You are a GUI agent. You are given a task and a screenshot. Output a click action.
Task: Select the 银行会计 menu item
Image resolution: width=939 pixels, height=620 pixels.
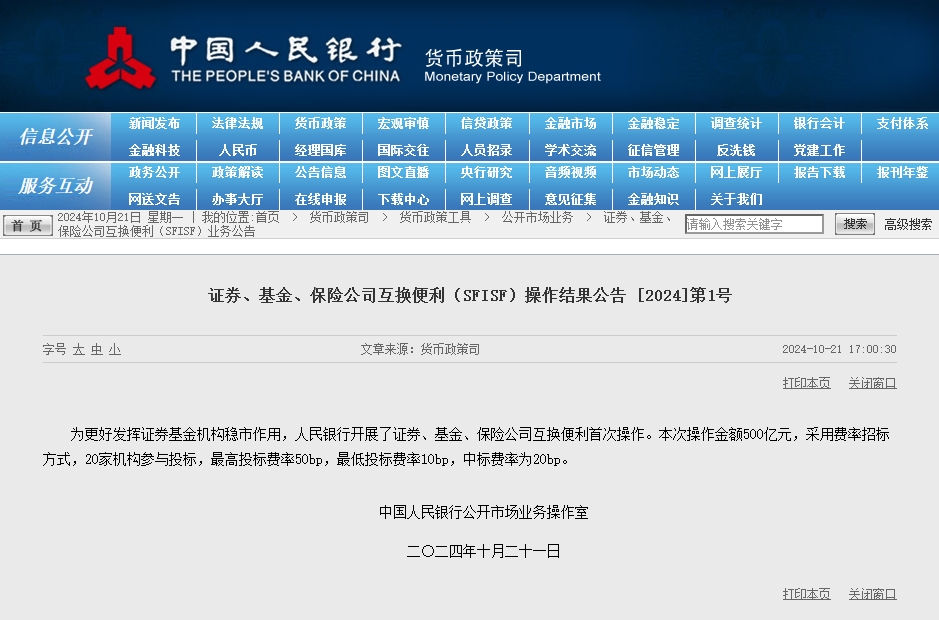pos(819,123)
